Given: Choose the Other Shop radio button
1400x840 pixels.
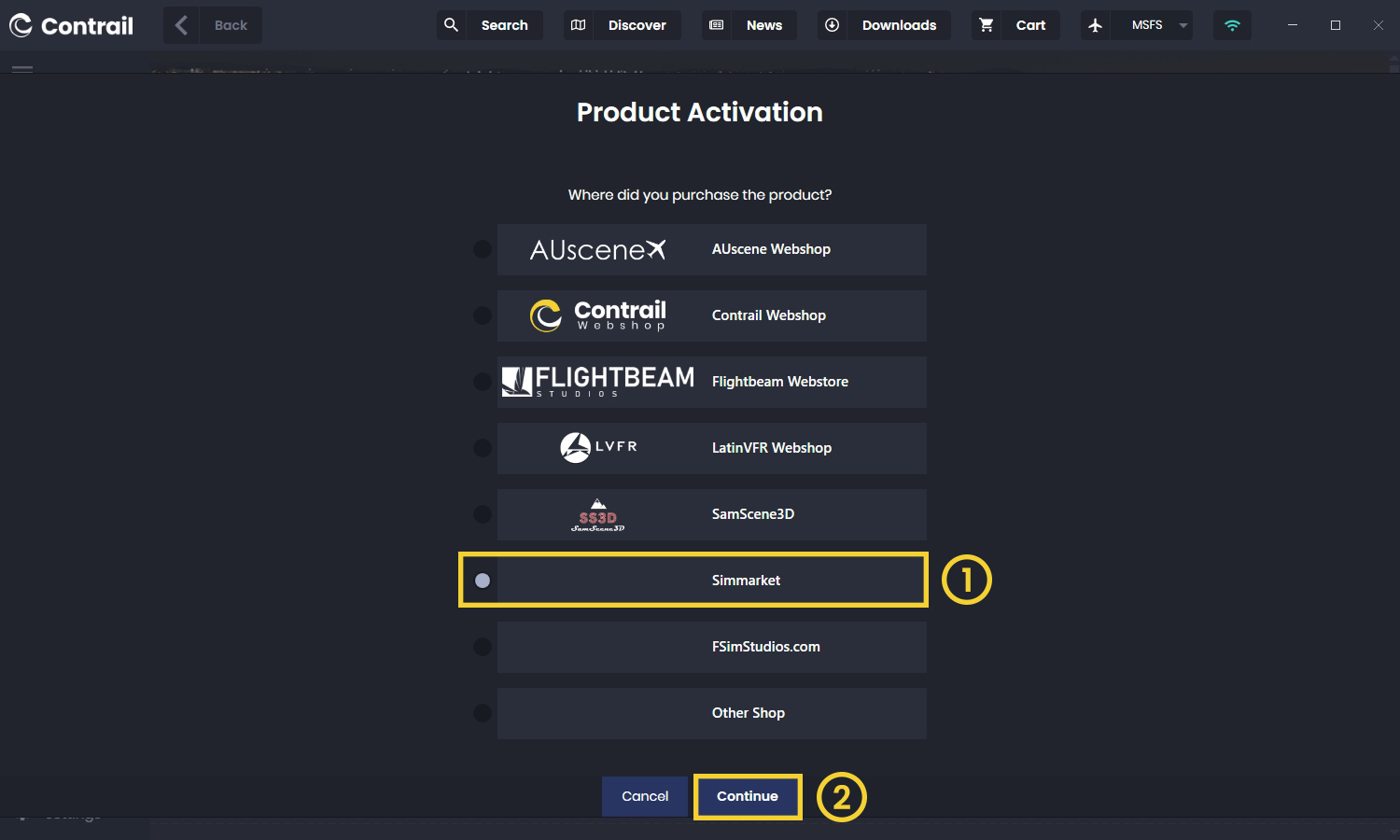Looking at the screenshot, I should pyautogui.click(x=483, y=713).
